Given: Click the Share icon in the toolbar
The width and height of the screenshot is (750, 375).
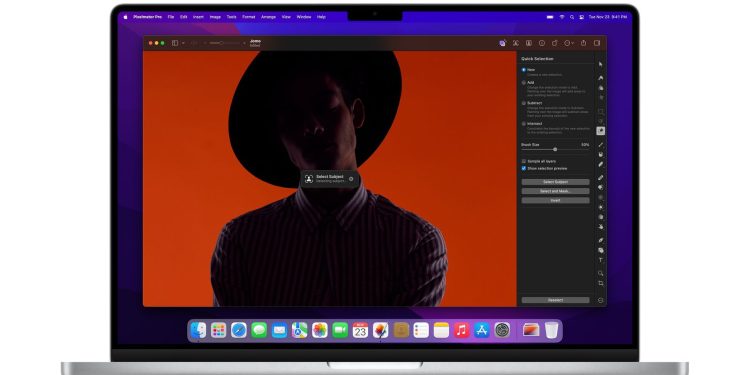Looking at the screenshot, I should [x=584, y=43].
